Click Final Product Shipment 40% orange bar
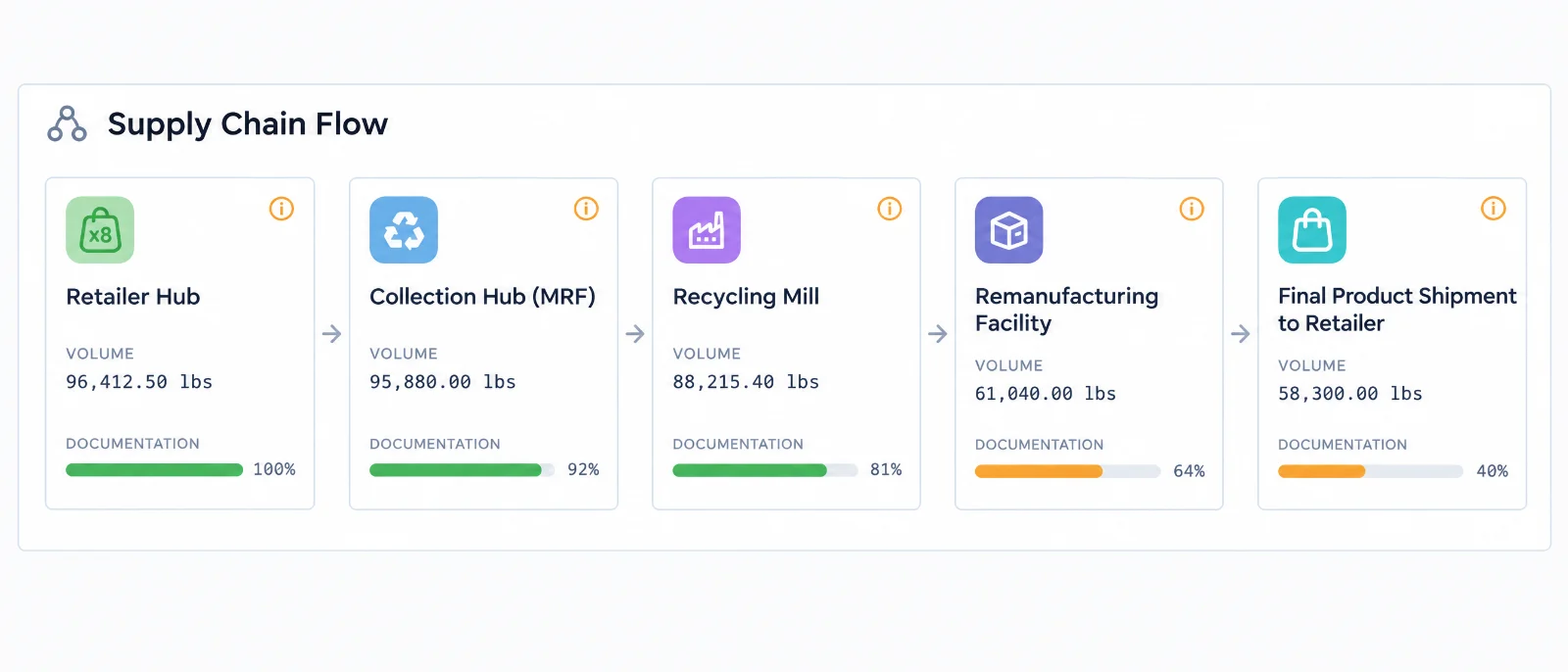1568x672 pixels. [x=1370, y=471]
